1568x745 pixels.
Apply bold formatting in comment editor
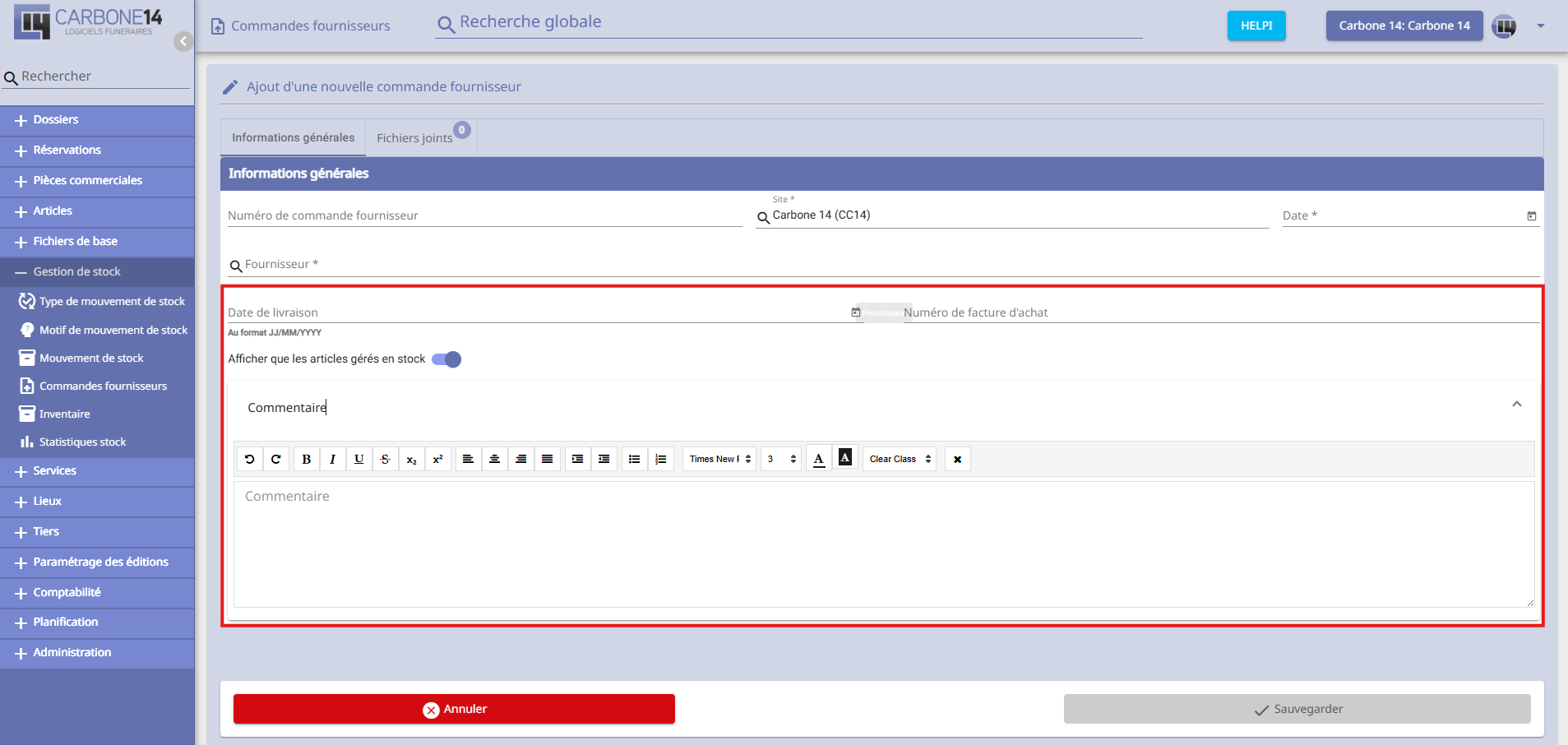(306, 459)
